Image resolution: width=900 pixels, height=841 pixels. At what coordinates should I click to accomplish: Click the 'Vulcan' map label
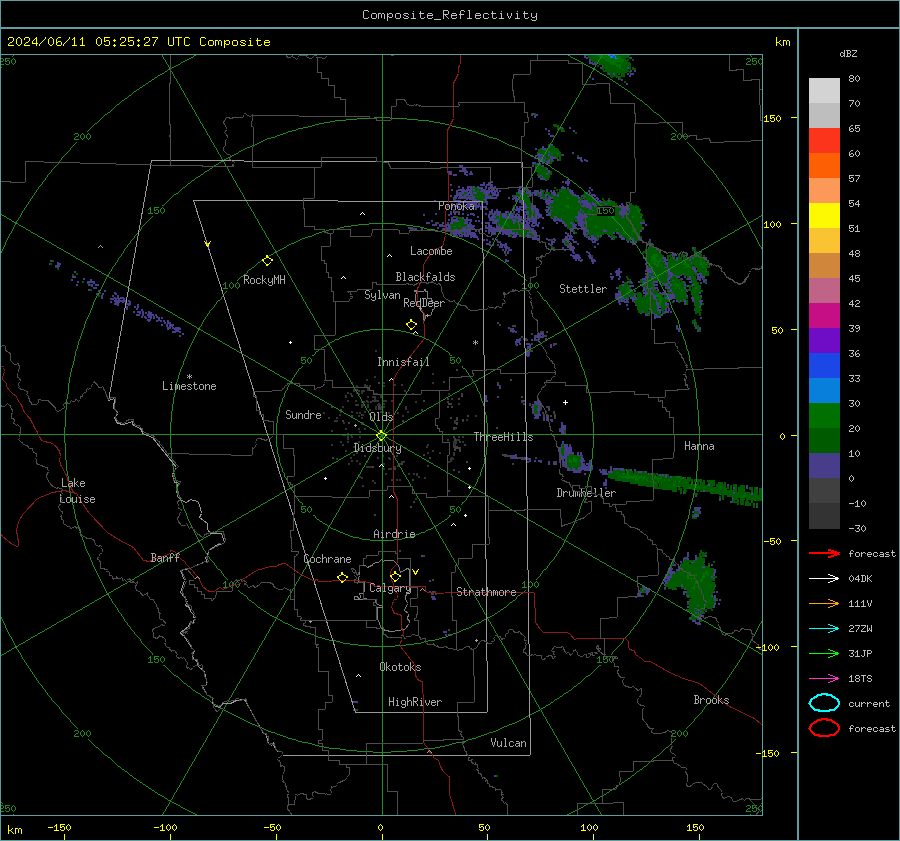508,743
